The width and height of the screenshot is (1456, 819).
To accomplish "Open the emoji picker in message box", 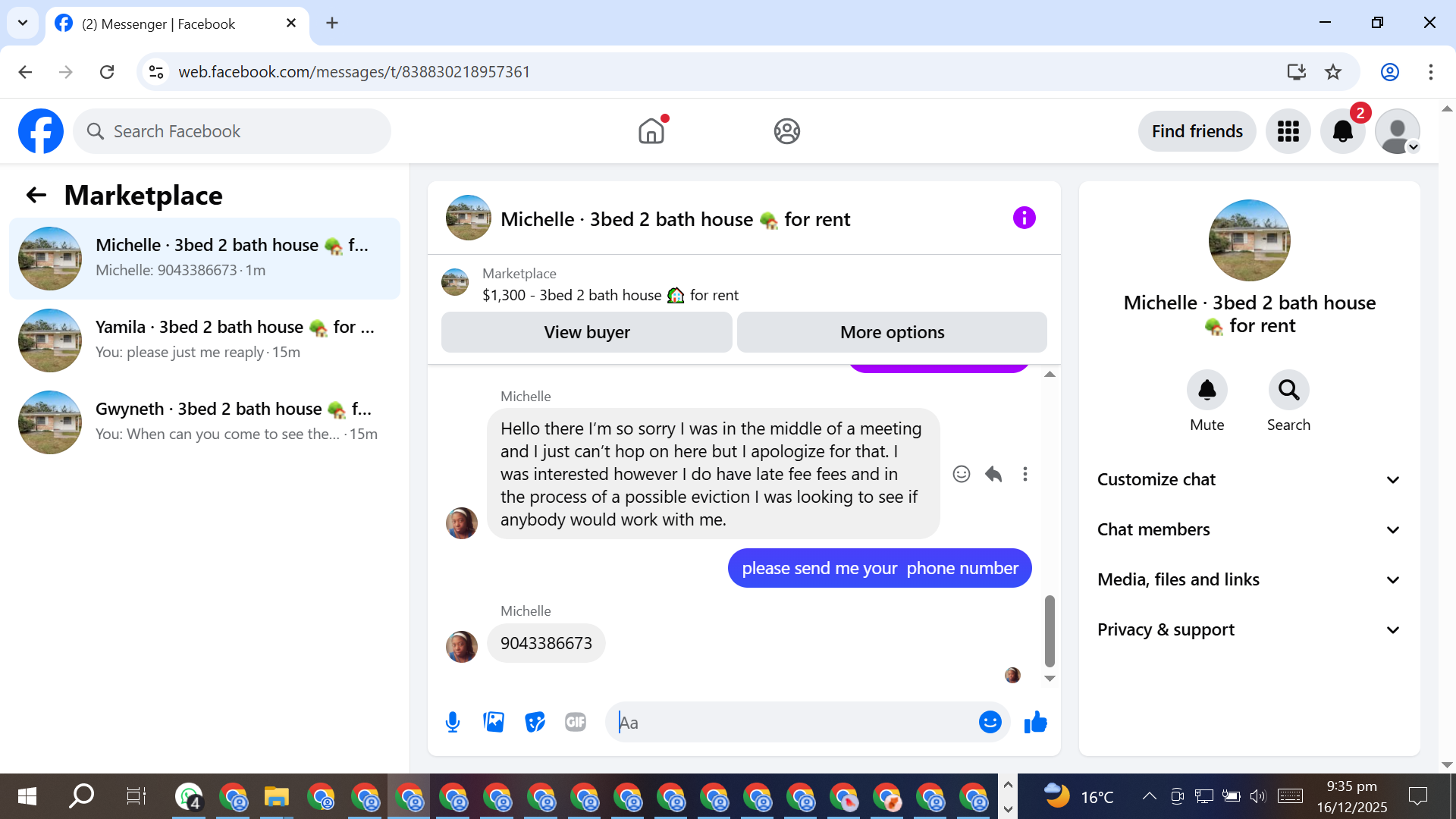I will [x=990, y=722].
